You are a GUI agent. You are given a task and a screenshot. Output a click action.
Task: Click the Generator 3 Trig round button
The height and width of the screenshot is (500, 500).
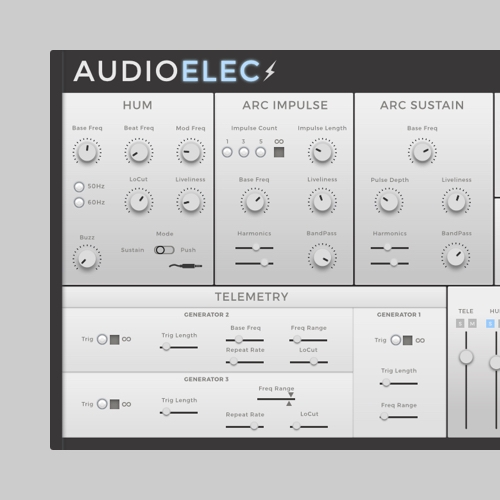(102, 404)
